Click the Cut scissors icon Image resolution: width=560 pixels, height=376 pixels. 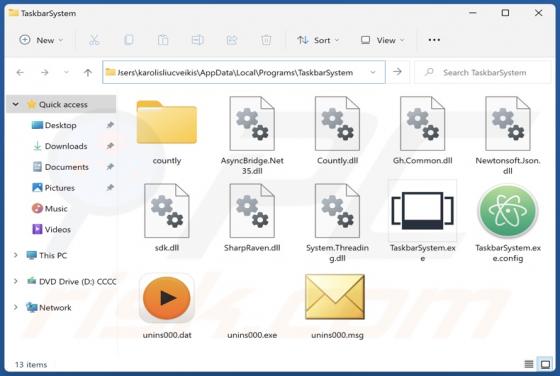tap(94, 40)
